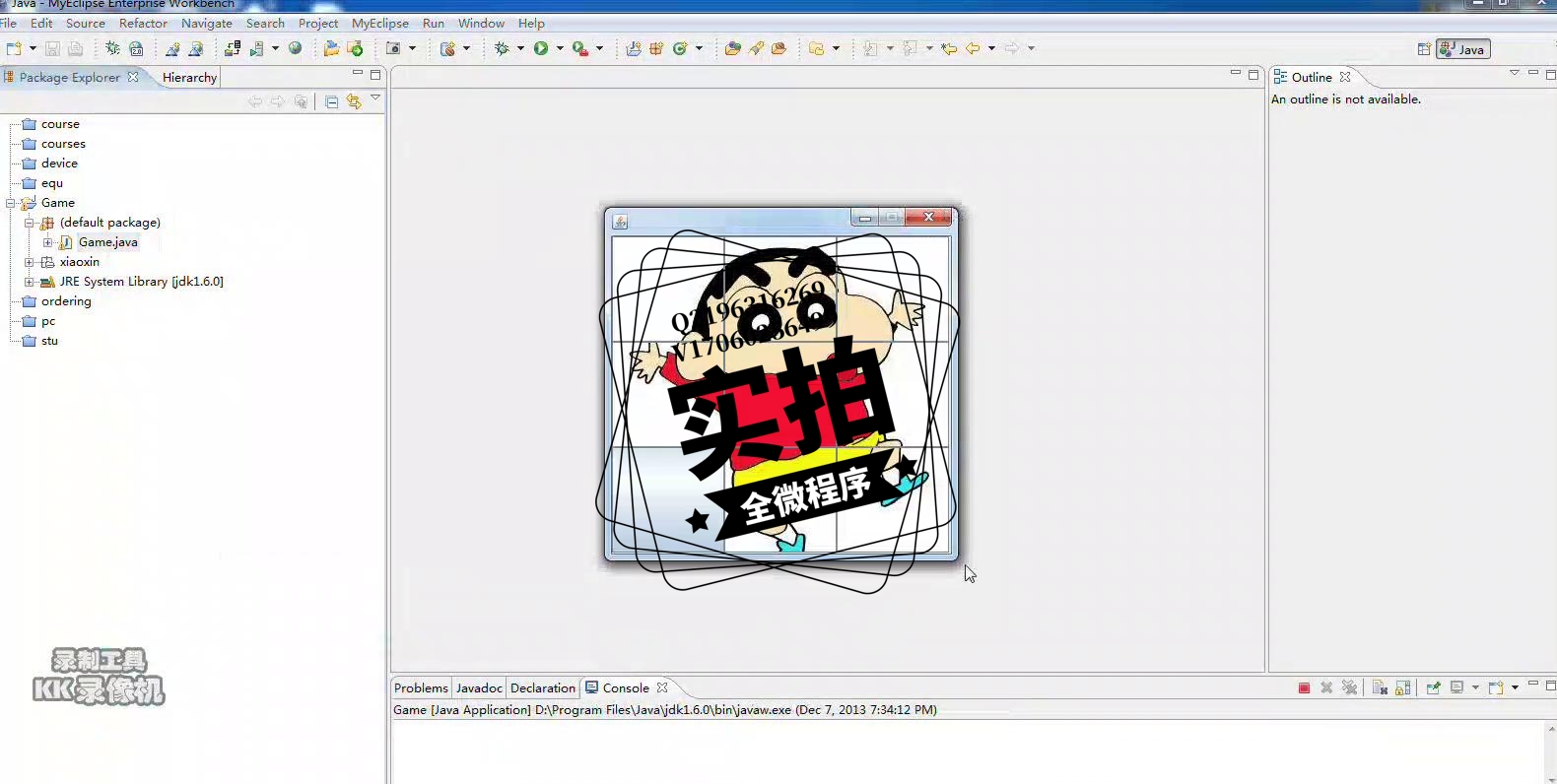Click Clear Console icon

[x=1380, y=687]
